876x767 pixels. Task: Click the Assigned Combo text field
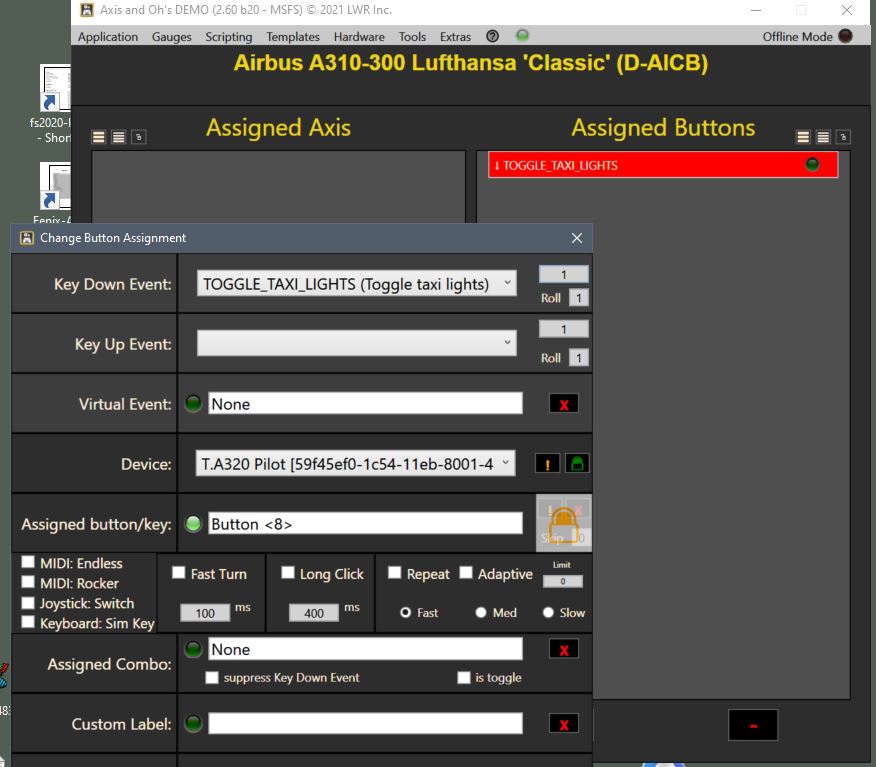click(365, 649)
